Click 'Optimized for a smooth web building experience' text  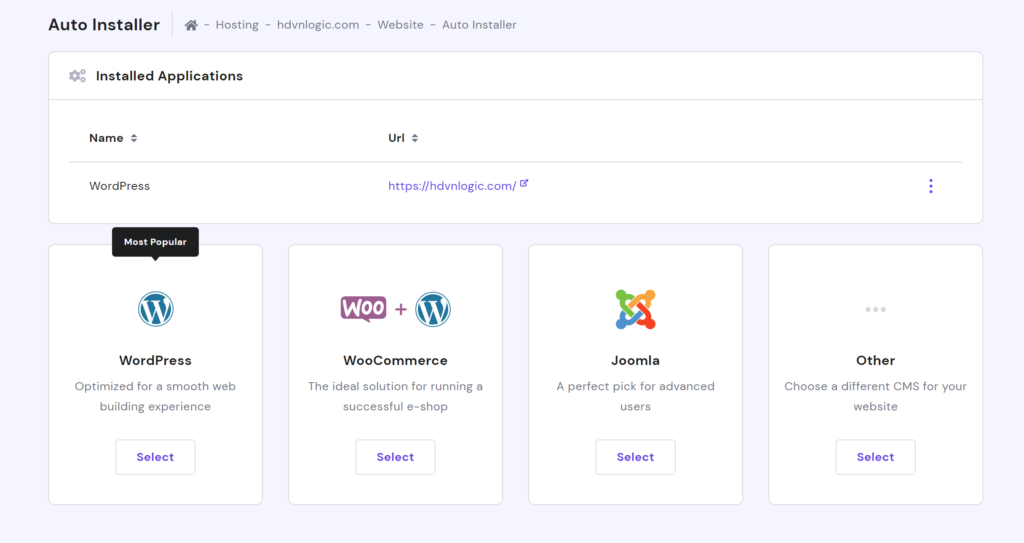point(155,396)
